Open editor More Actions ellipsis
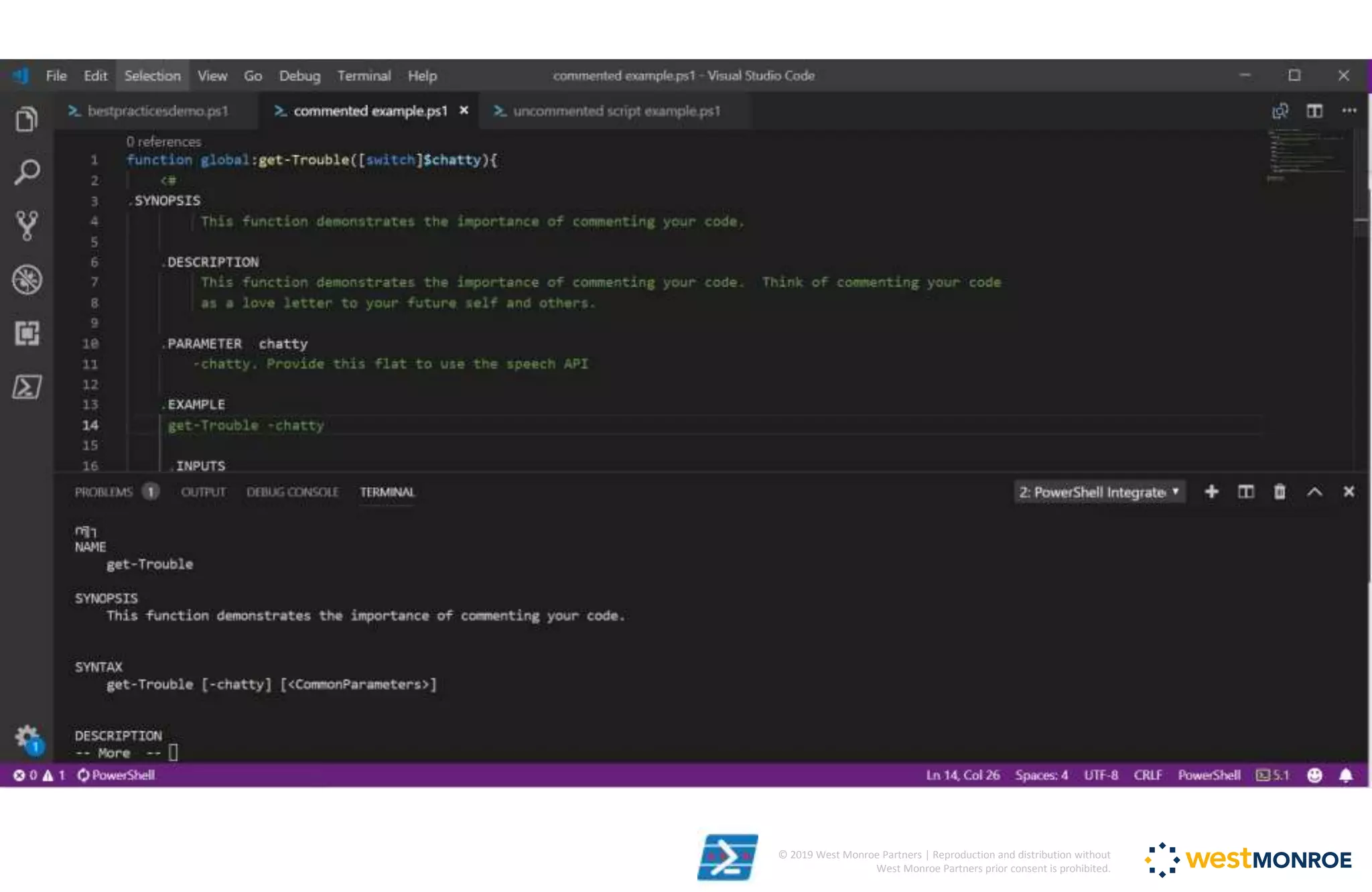1372x892 pixels. tap(1349, 111)
